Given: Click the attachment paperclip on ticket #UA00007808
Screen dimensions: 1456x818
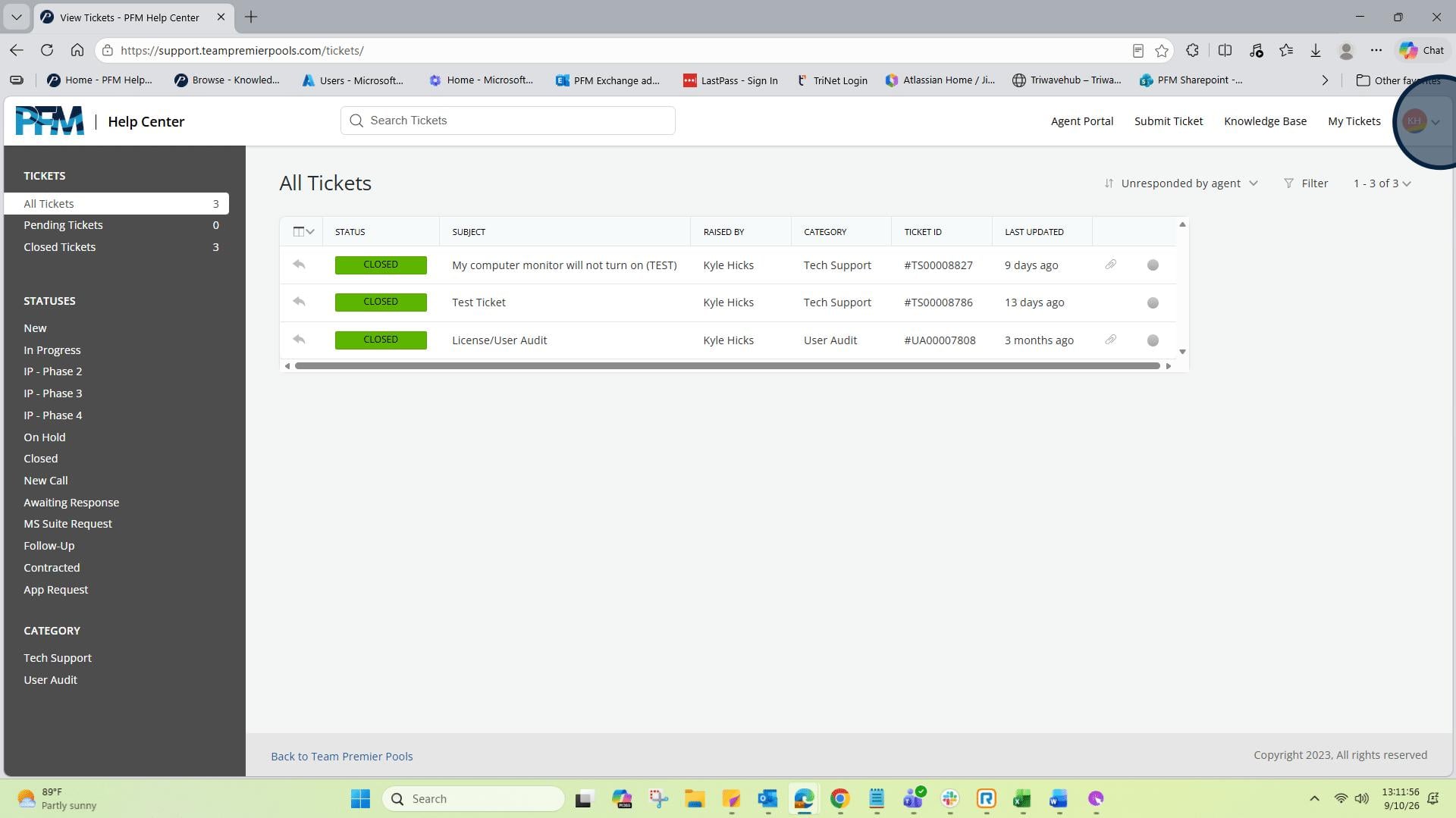Looking at the screenshot, I should pos(1110,340).
